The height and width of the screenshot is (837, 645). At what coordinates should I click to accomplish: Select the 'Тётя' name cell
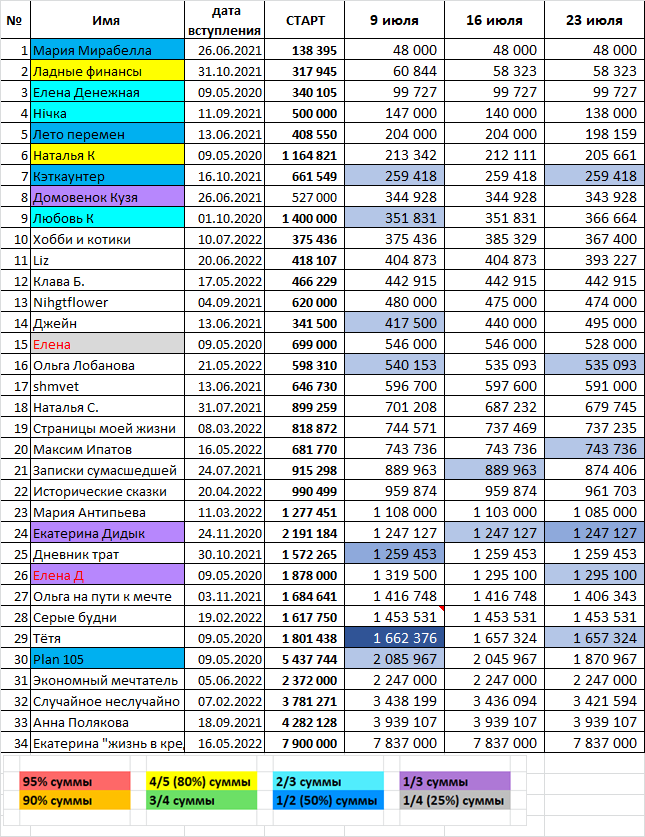tap(107, 638)
